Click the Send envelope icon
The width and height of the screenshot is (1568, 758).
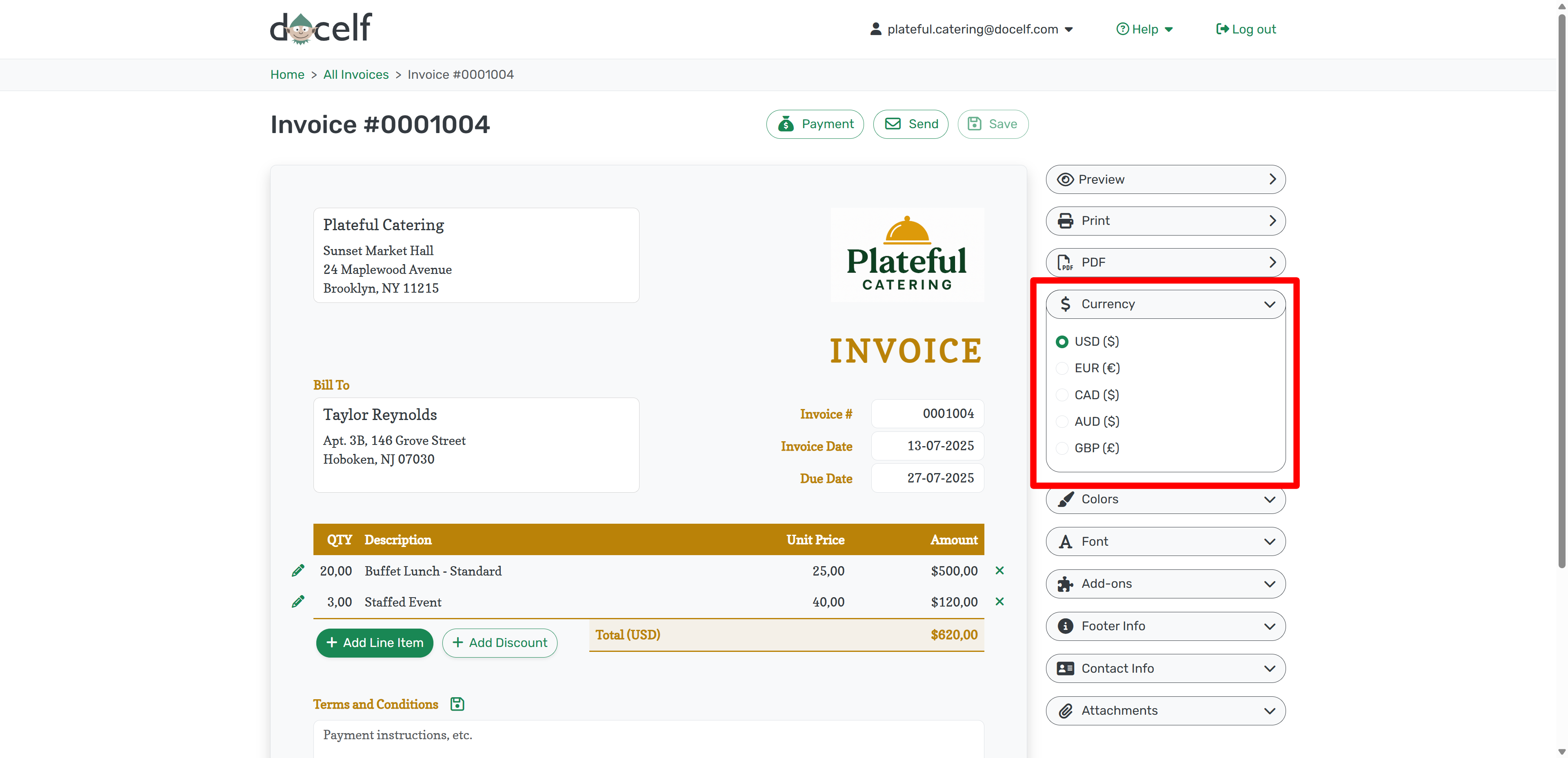coord(892,124)
